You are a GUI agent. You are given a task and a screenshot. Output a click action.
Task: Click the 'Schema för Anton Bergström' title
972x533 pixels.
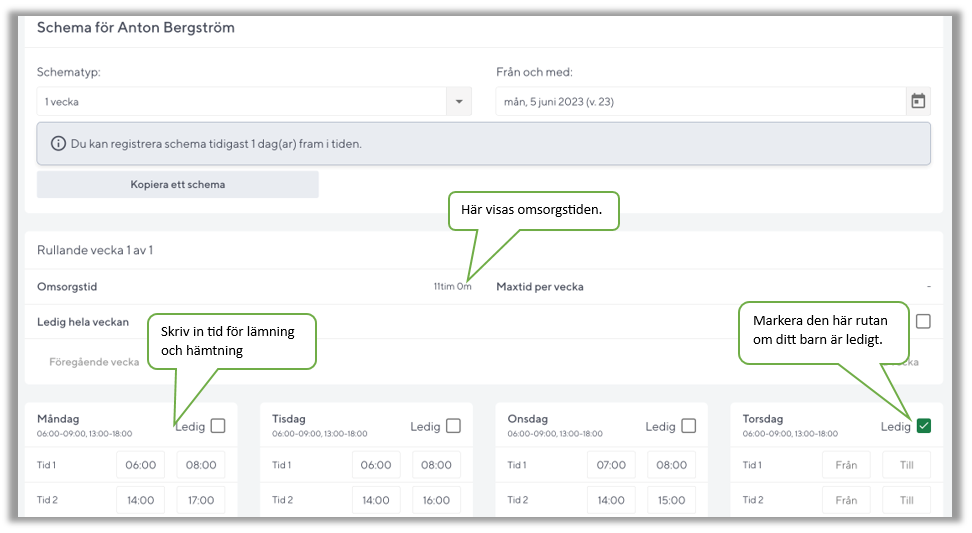point(136,28)
